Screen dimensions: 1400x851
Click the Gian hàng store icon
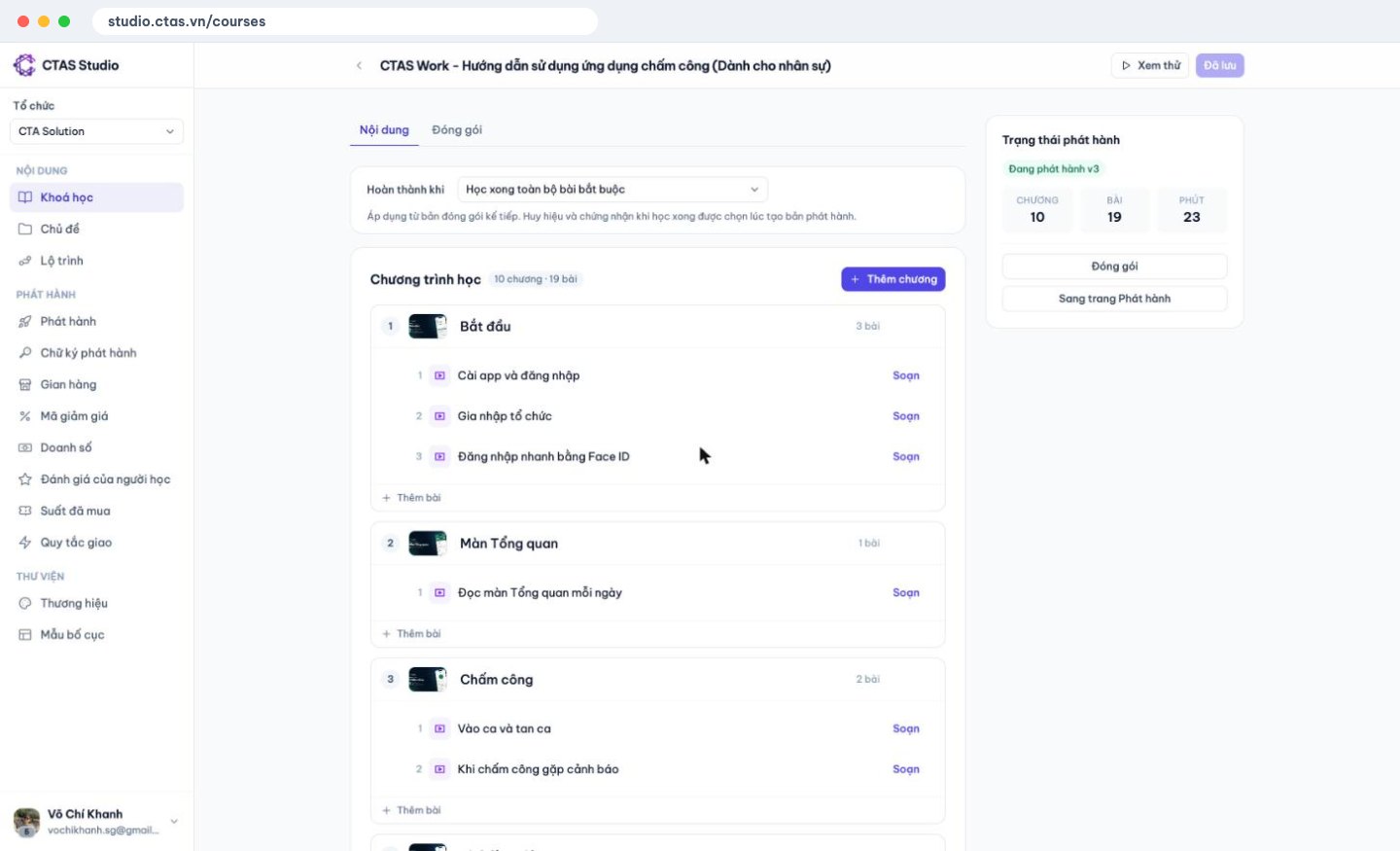[x=25, y=385]
